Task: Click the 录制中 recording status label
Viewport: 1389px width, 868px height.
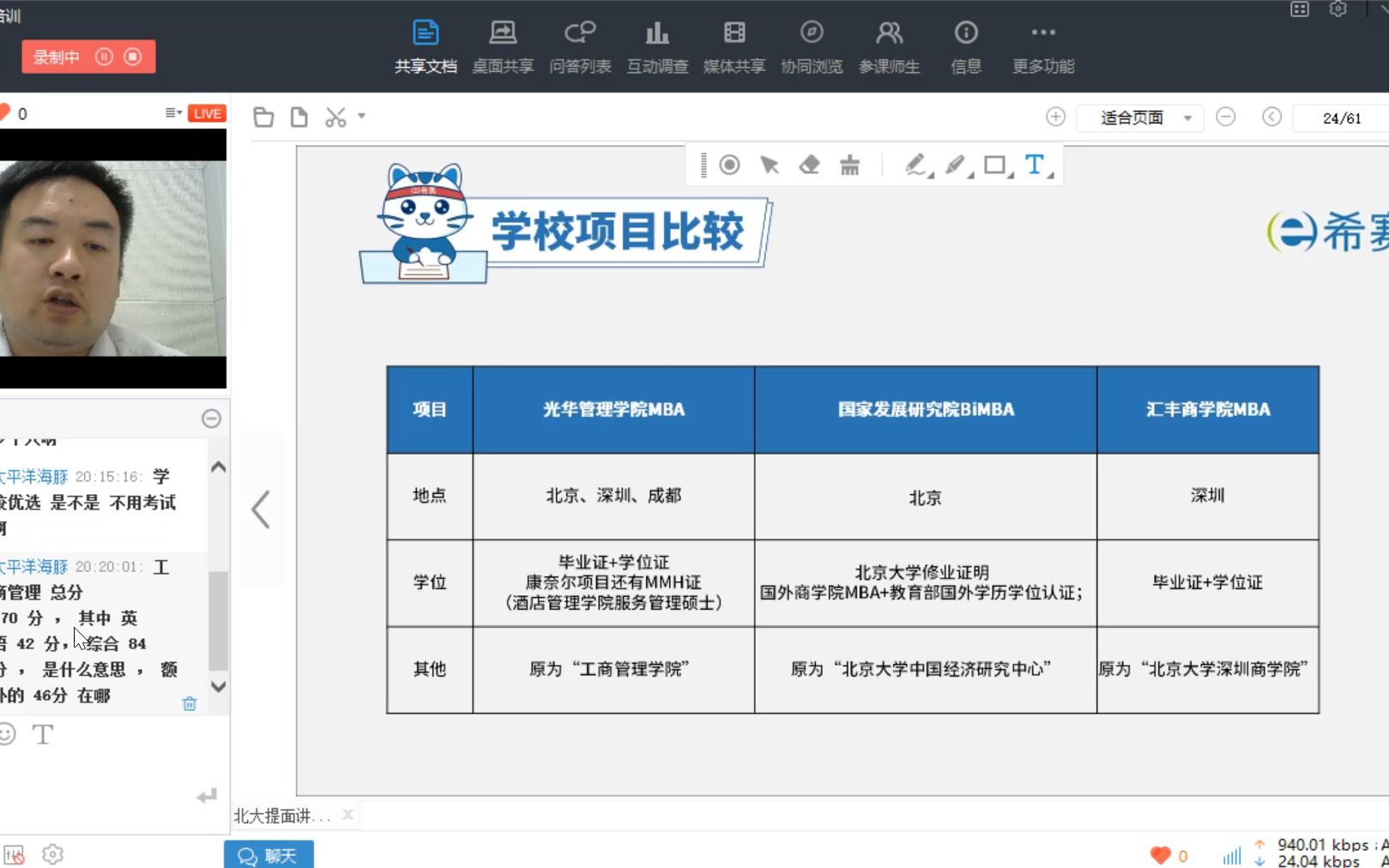Action: point(56,57)
